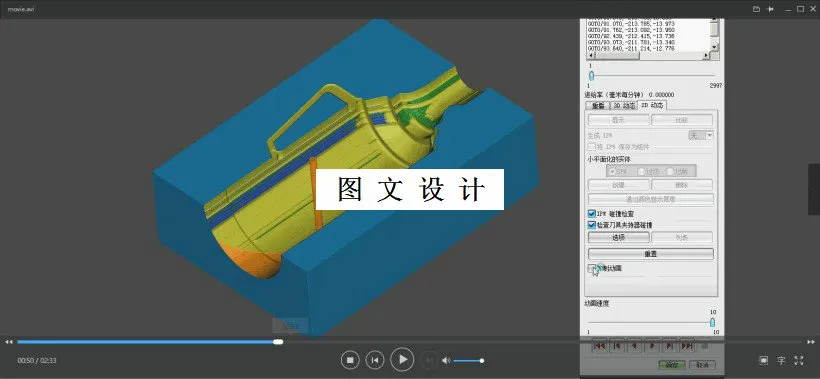This screenshot has height=379, width=820.
Task: Select the 过切 radio option
Action: tap(641, 171)
